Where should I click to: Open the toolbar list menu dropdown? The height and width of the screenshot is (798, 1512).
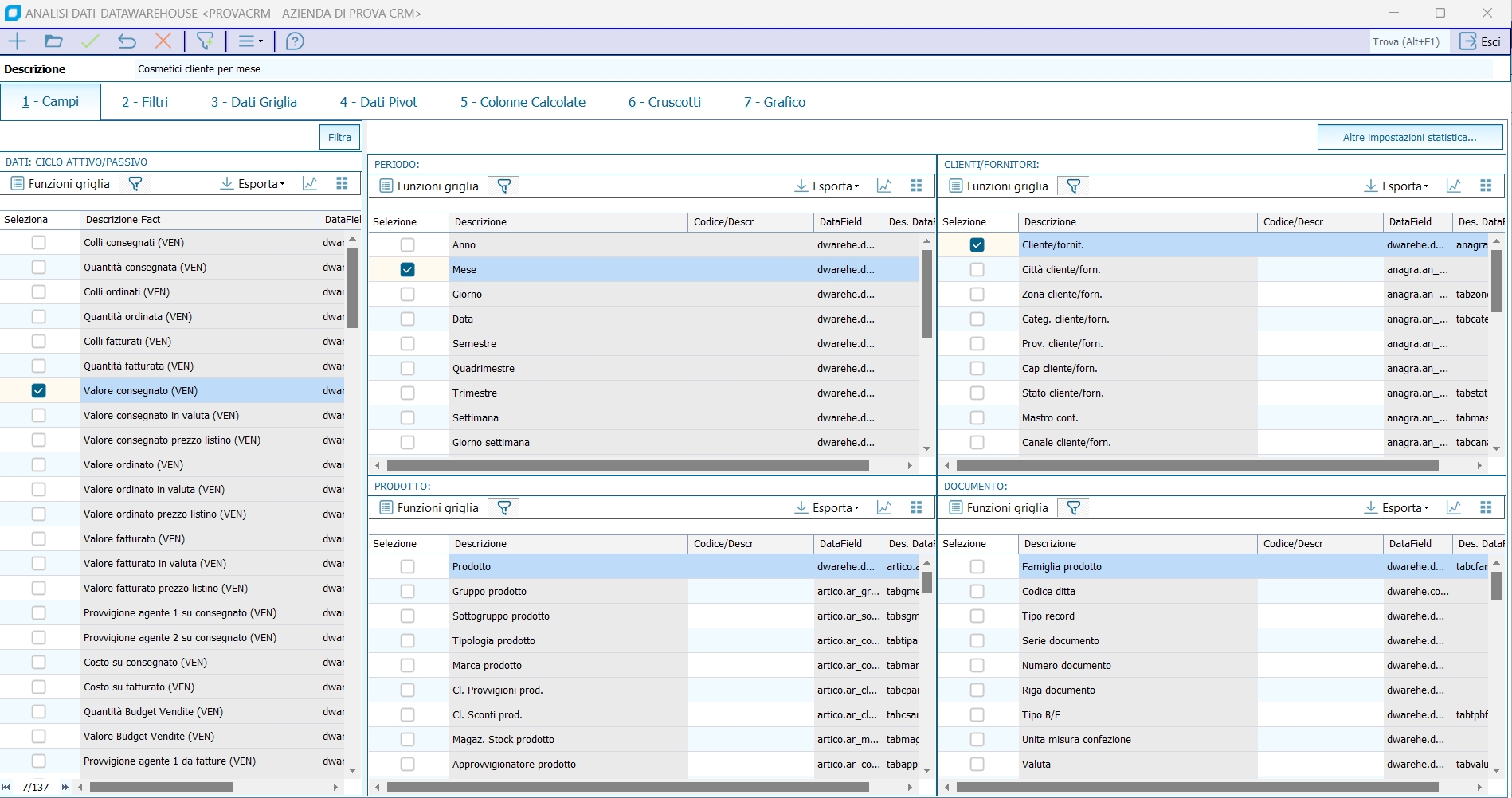point(250,41)
